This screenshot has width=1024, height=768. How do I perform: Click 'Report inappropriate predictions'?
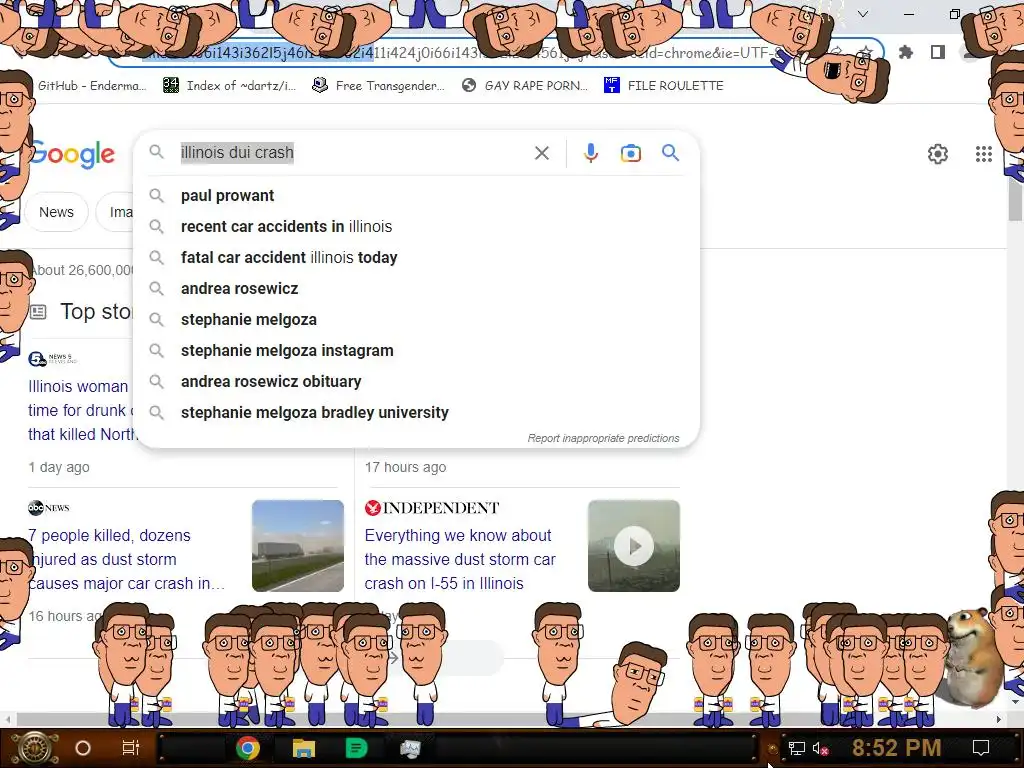point(603,438)
